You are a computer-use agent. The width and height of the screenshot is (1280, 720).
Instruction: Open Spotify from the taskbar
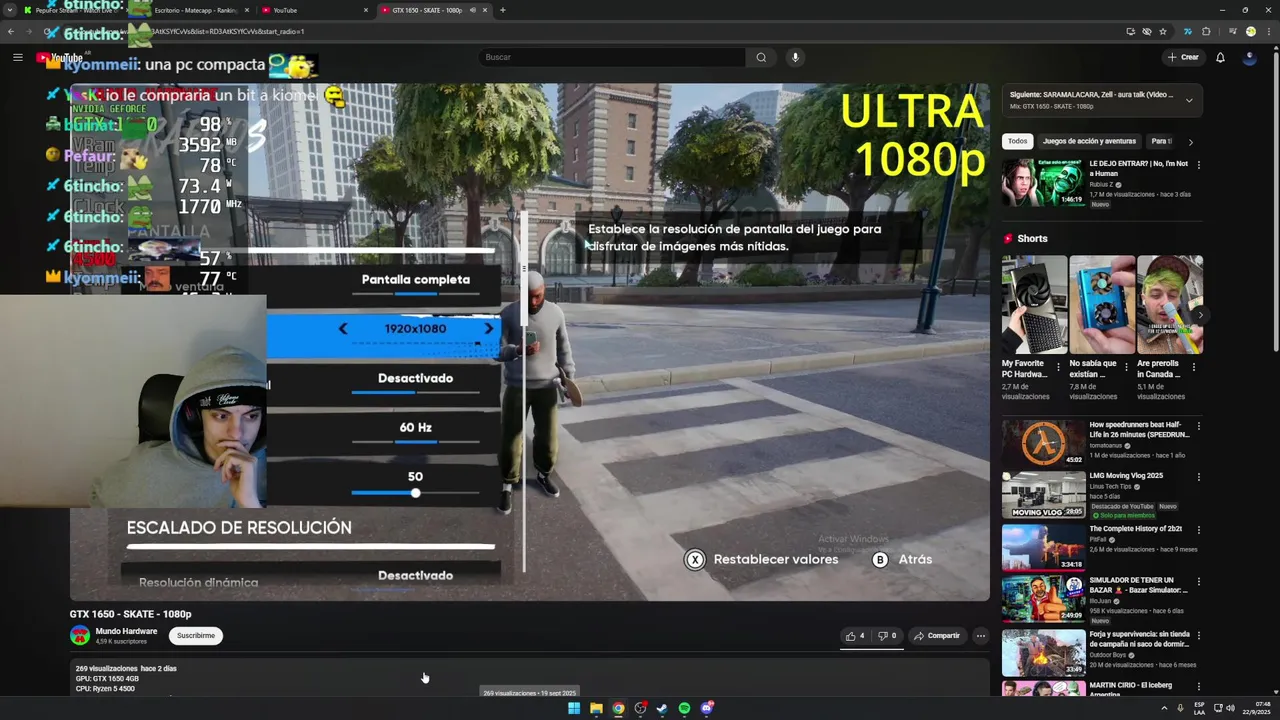[684, 708]
